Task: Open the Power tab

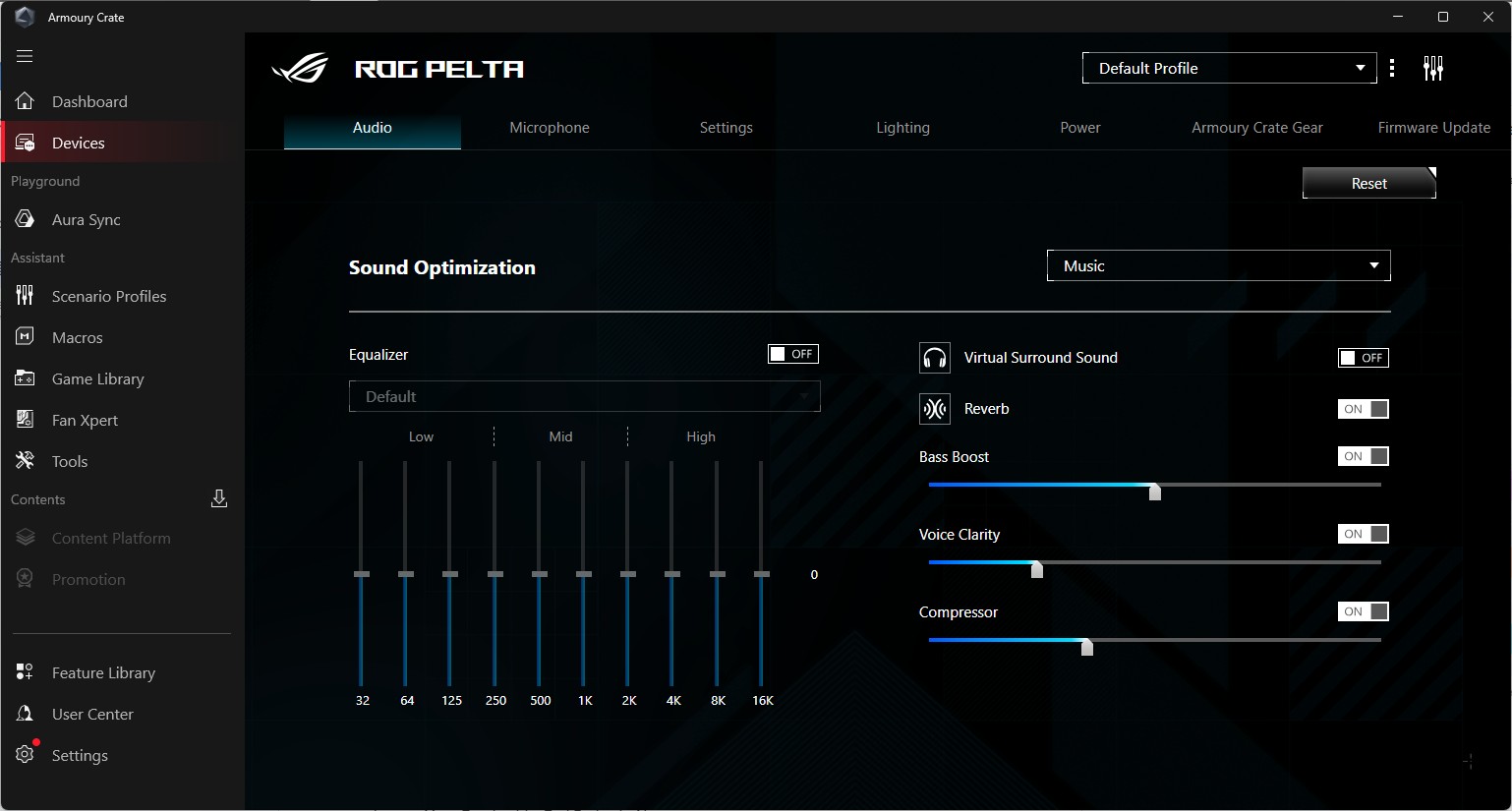Action: pos(1080,128)
